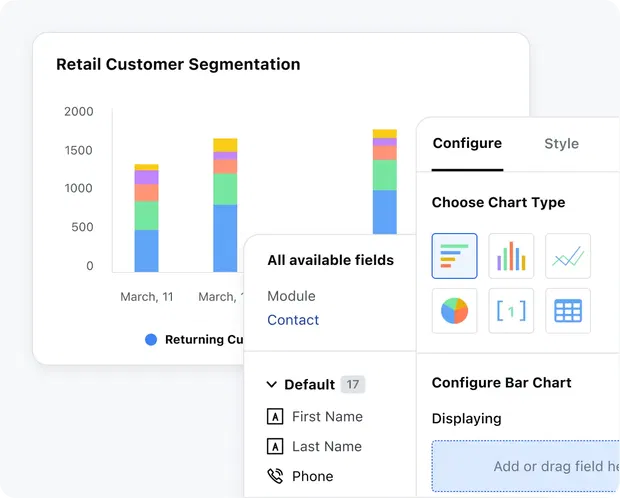Collapse the Default fields group chevron
Image resolution: width=620 pixels, height=498 pixels.
(272, 384)
